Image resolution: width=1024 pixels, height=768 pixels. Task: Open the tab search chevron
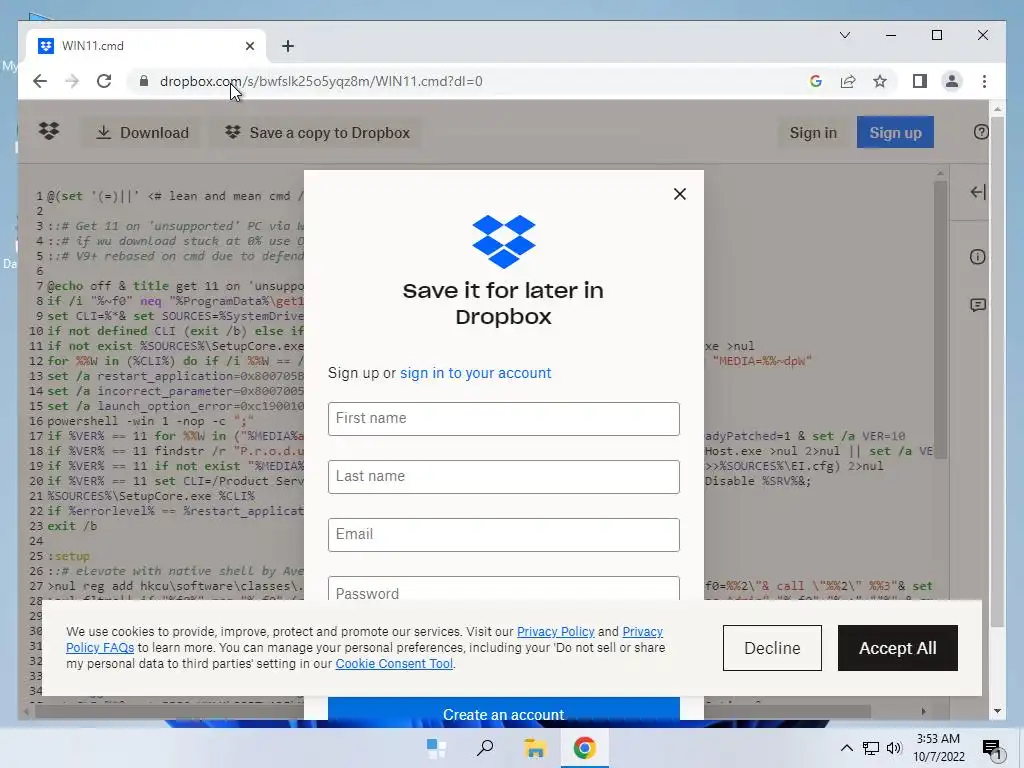click(844, 35)
